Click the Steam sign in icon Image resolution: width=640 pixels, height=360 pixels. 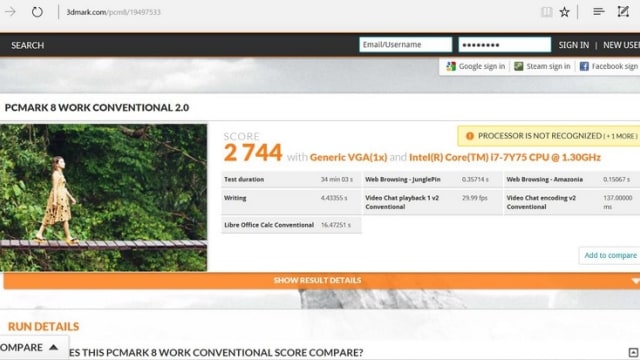pos(518,66)
